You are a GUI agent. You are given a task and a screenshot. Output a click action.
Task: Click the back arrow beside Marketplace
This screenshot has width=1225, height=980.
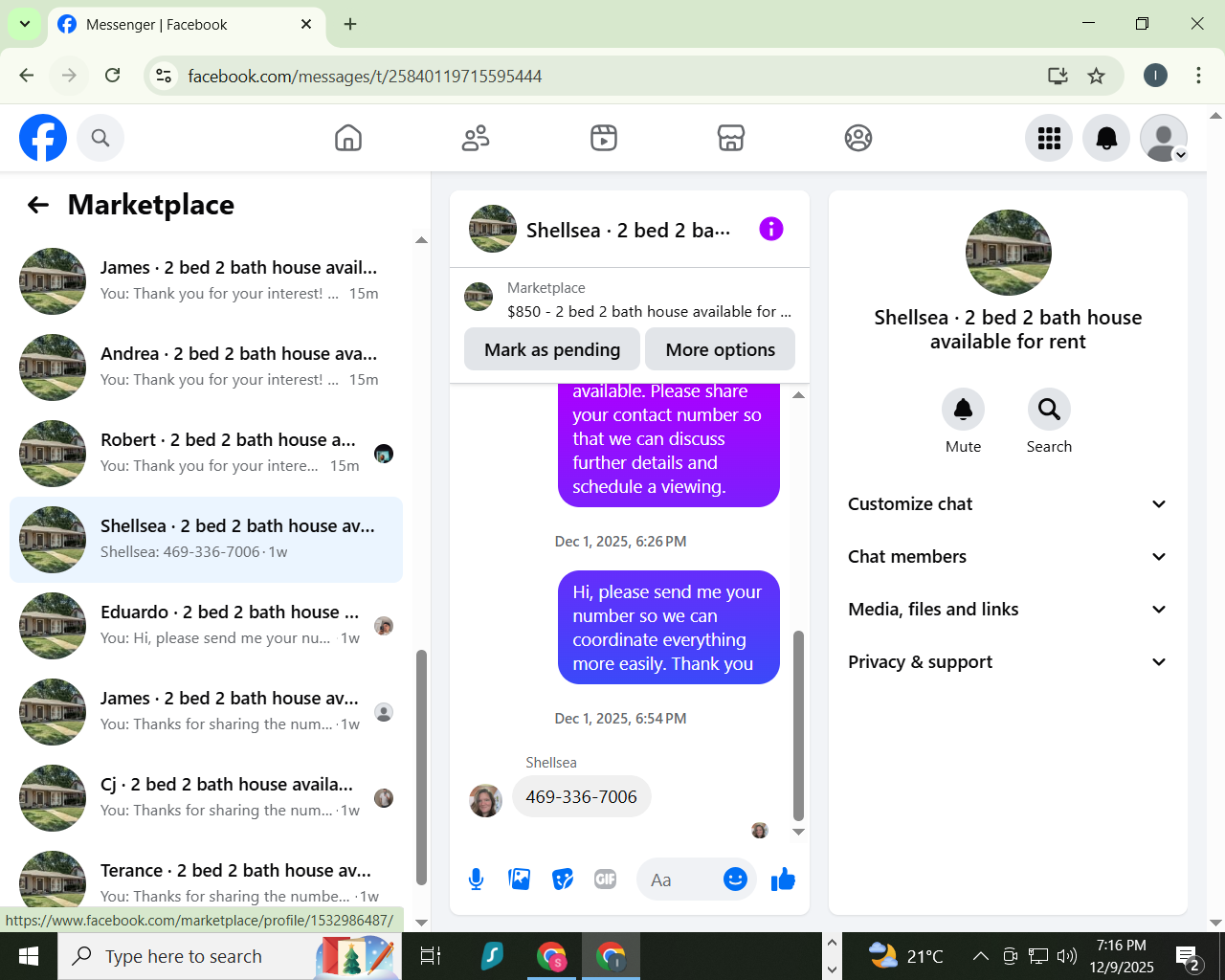tap(38, 205)
